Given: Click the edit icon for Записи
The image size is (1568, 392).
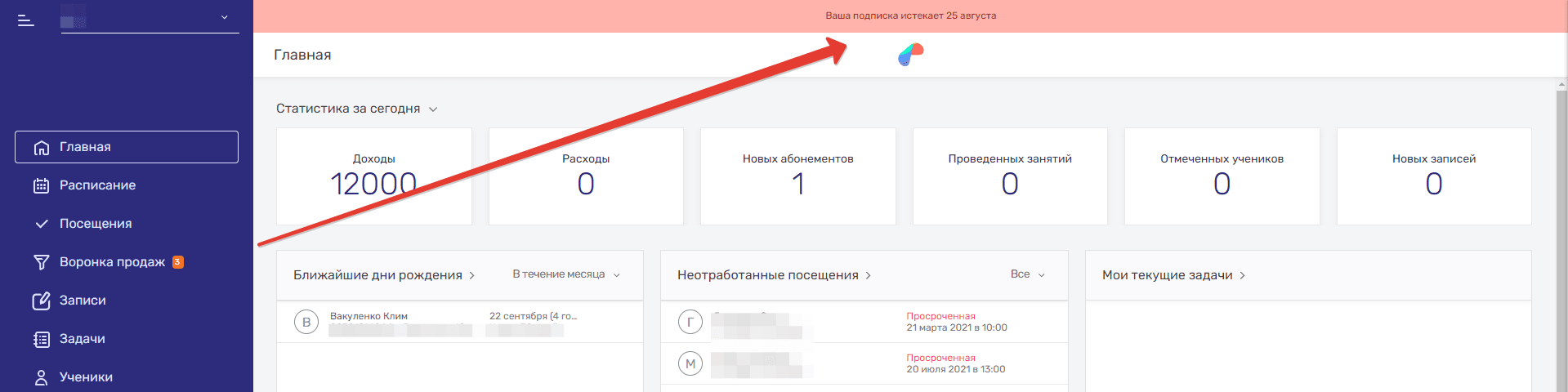Looking at the screenshot, I should click(x=42, y=301).
